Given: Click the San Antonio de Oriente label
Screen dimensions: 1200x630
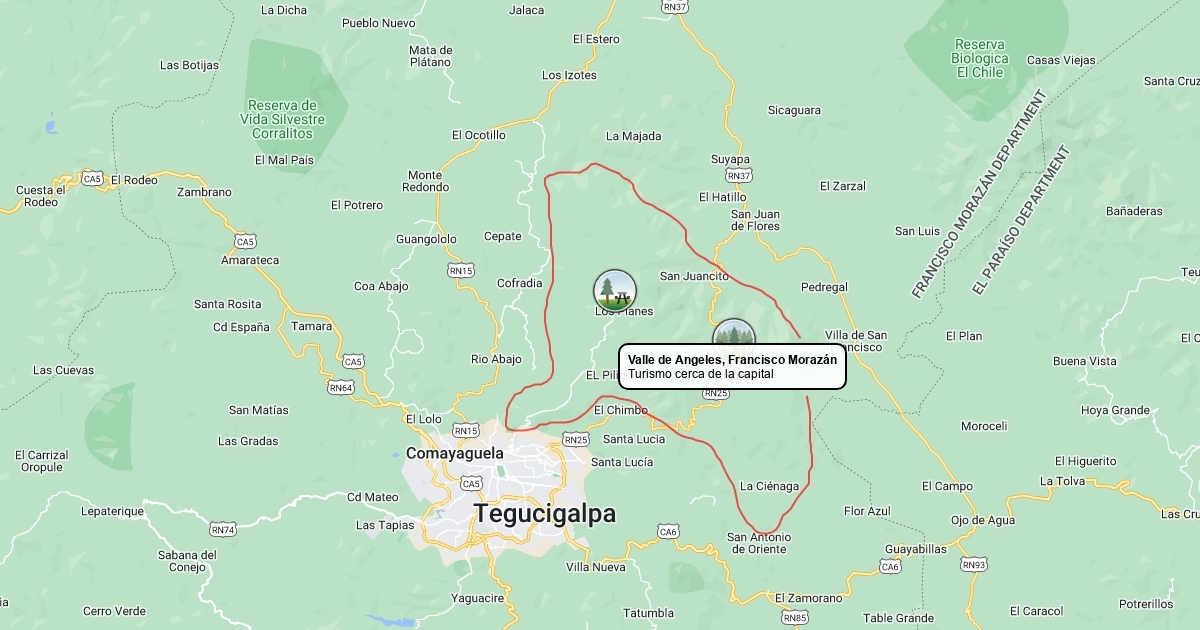Looking at the screenshot, I should click(757, 543).
